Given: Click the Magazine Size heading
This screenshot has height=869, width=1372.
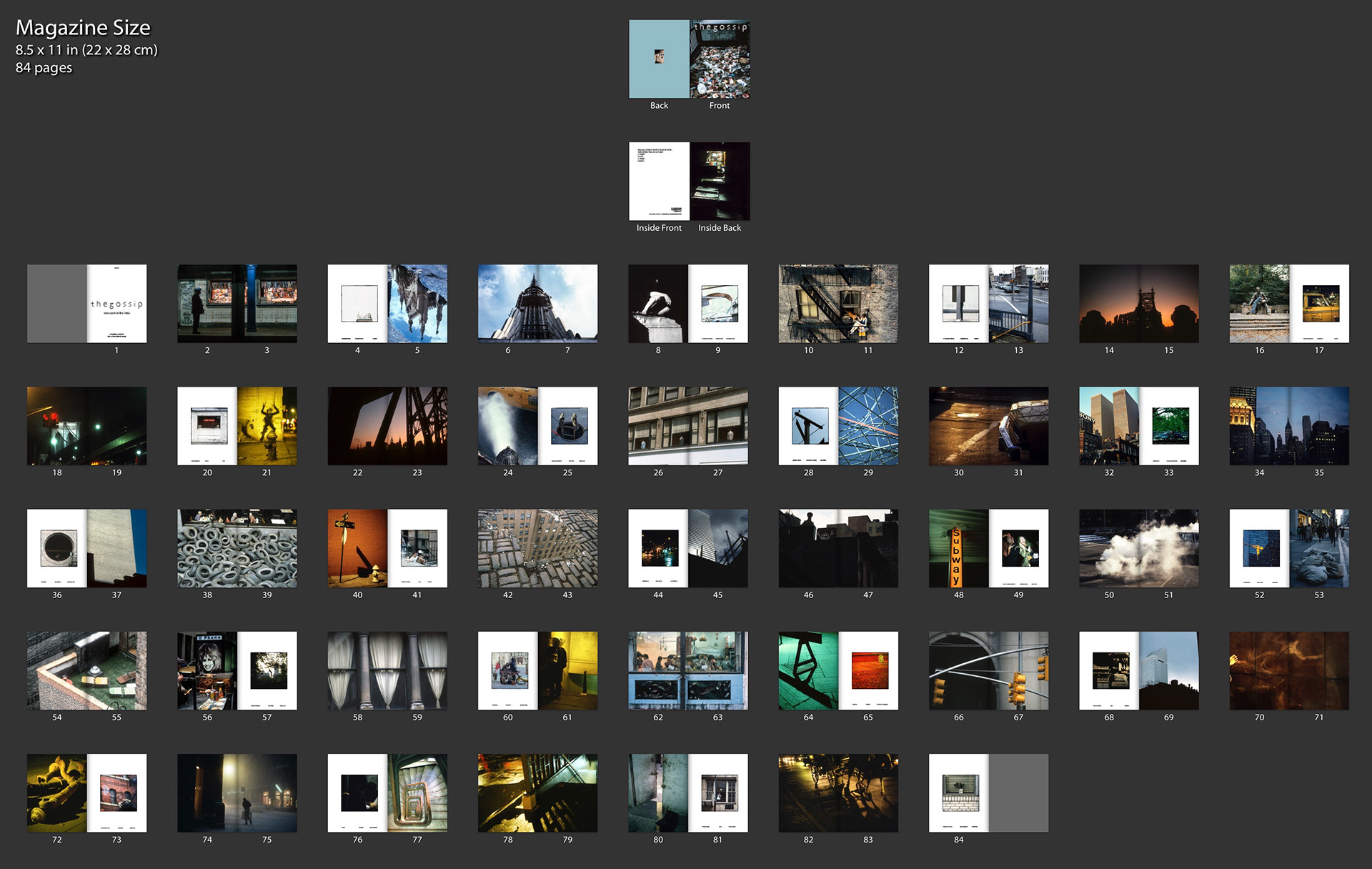Looking at the screenshot, I should [83, 28].
